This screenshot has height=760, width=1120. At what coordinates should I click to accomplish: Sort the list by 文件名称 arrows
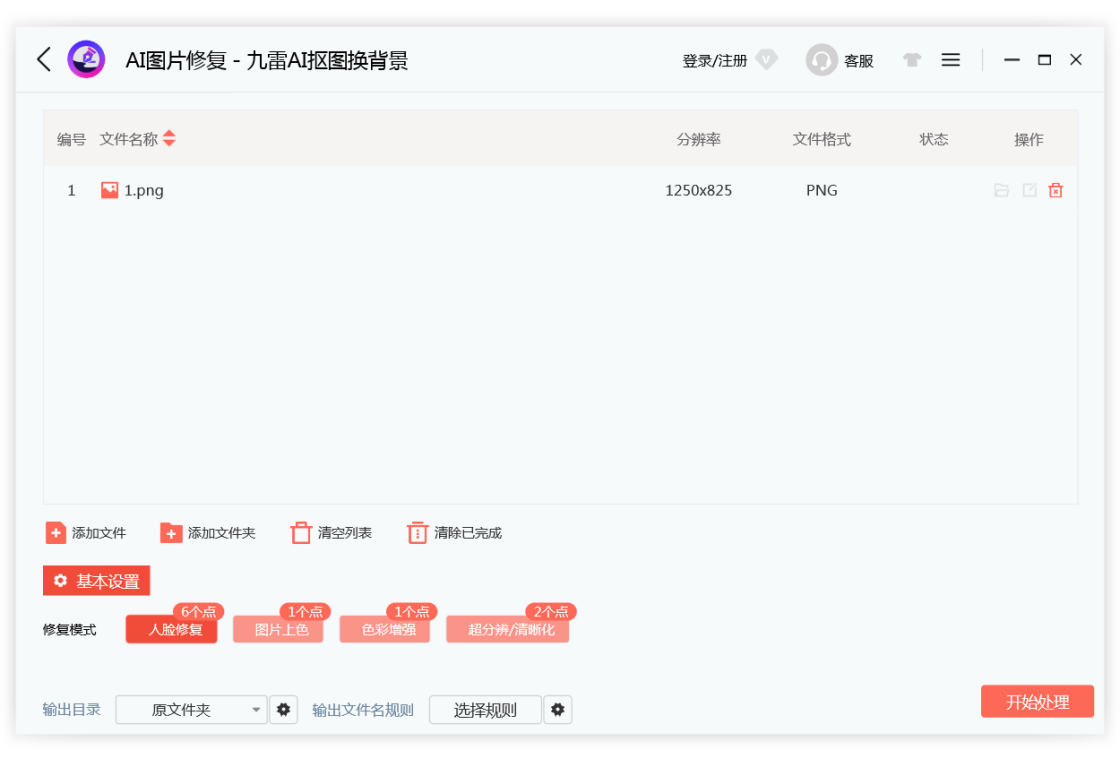click(x=169, y=139)
